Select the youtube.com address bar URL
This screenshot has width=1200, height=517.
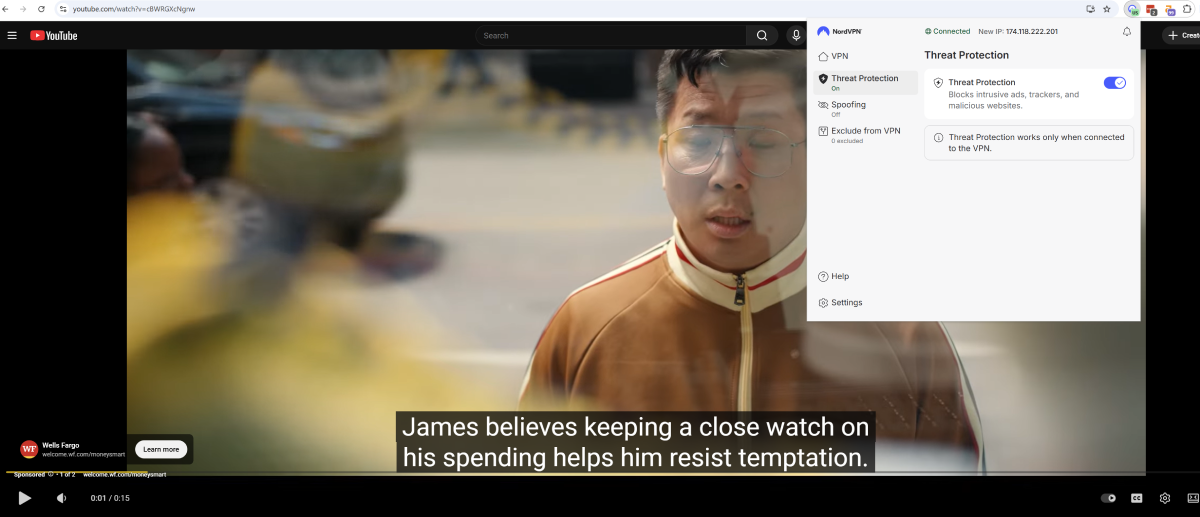(133, 8)
